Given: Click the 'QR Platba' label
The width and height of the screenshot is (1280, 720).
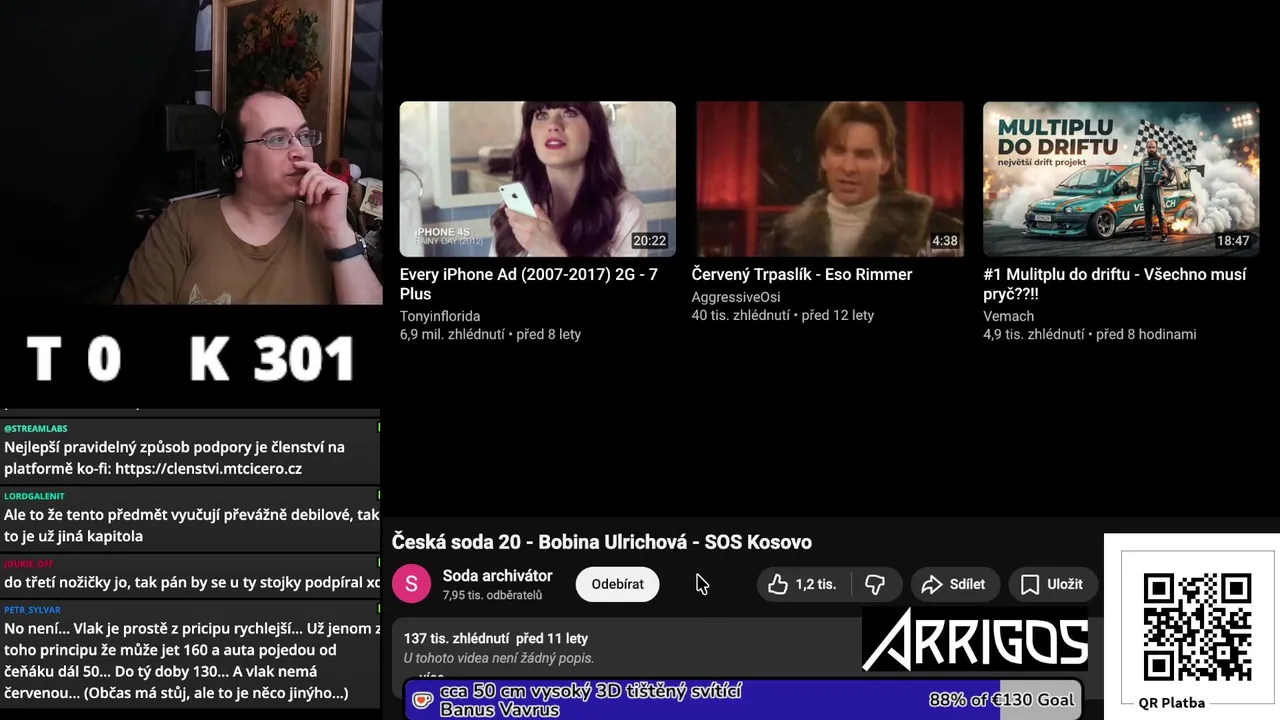Looking at the screenshot, I should tap(1172, 702).
